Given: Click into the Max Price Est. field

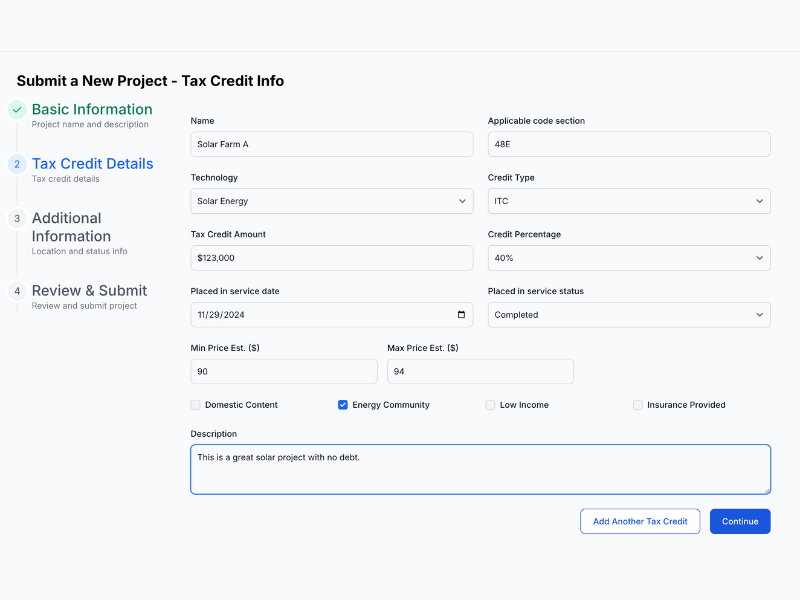Looking at the screenshot, I should pos(480,371).
